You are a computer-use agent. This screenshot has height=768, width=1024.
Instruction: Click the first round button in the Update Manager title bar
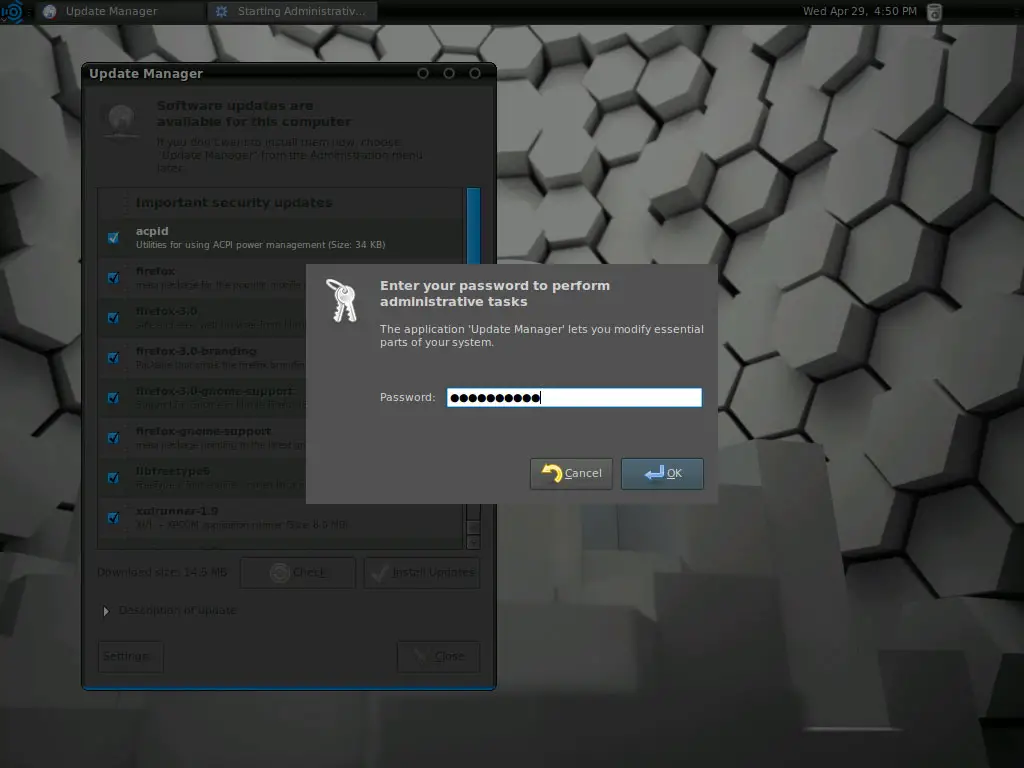tap(423, 73)
